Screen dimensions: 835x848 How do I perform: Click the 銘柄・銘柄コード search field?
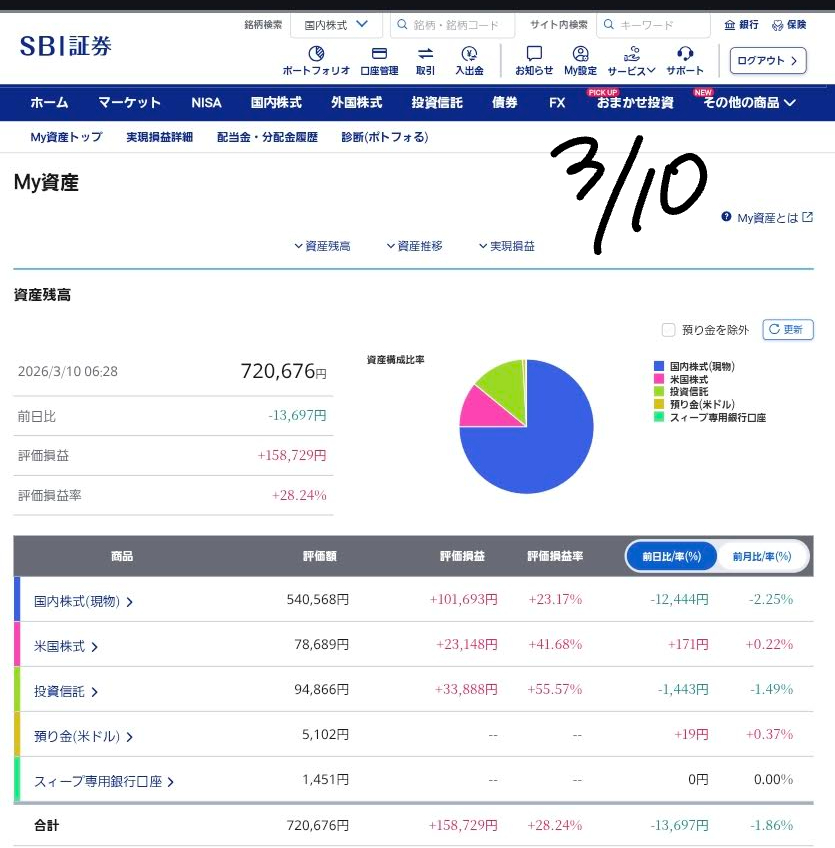[x=452, y=25]
